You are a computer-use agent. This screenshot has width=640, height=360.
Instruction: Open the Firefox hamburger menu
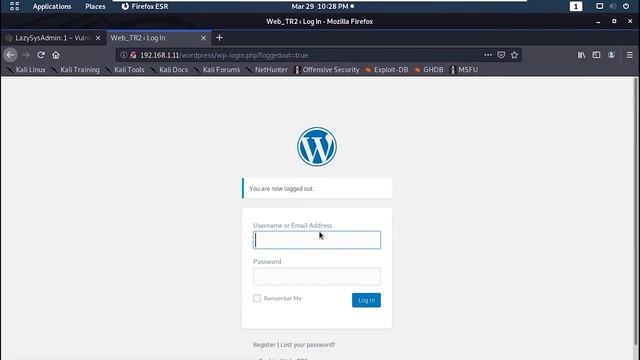click(x=629, y=55)
